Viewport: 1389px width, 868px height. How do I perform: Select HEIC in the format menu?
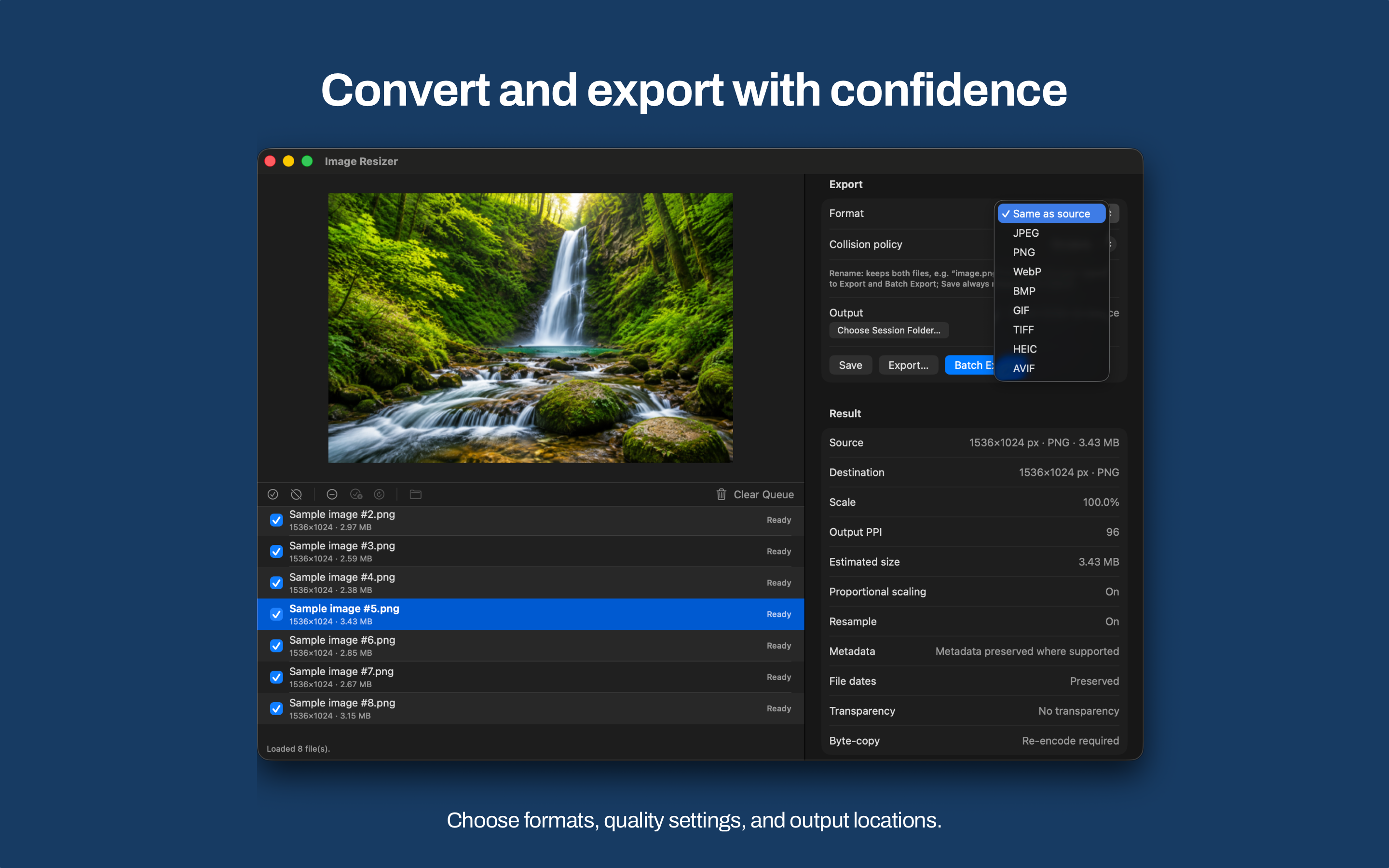1051,349
